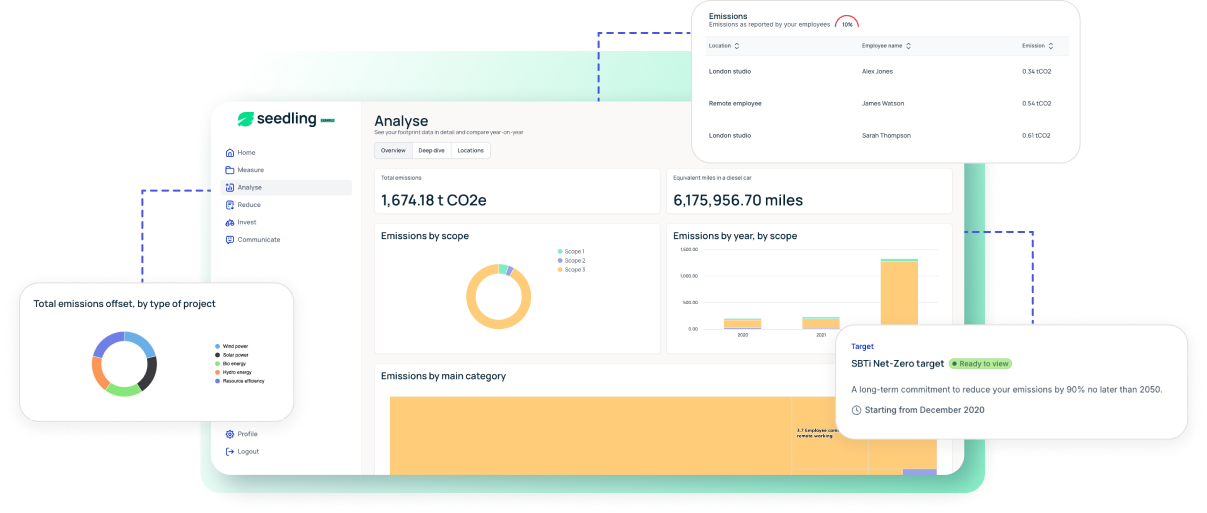The height and width of the screenshot is (513, 1207).
Task: Click the offset by project type donut chart
Action: coord(124,364)
